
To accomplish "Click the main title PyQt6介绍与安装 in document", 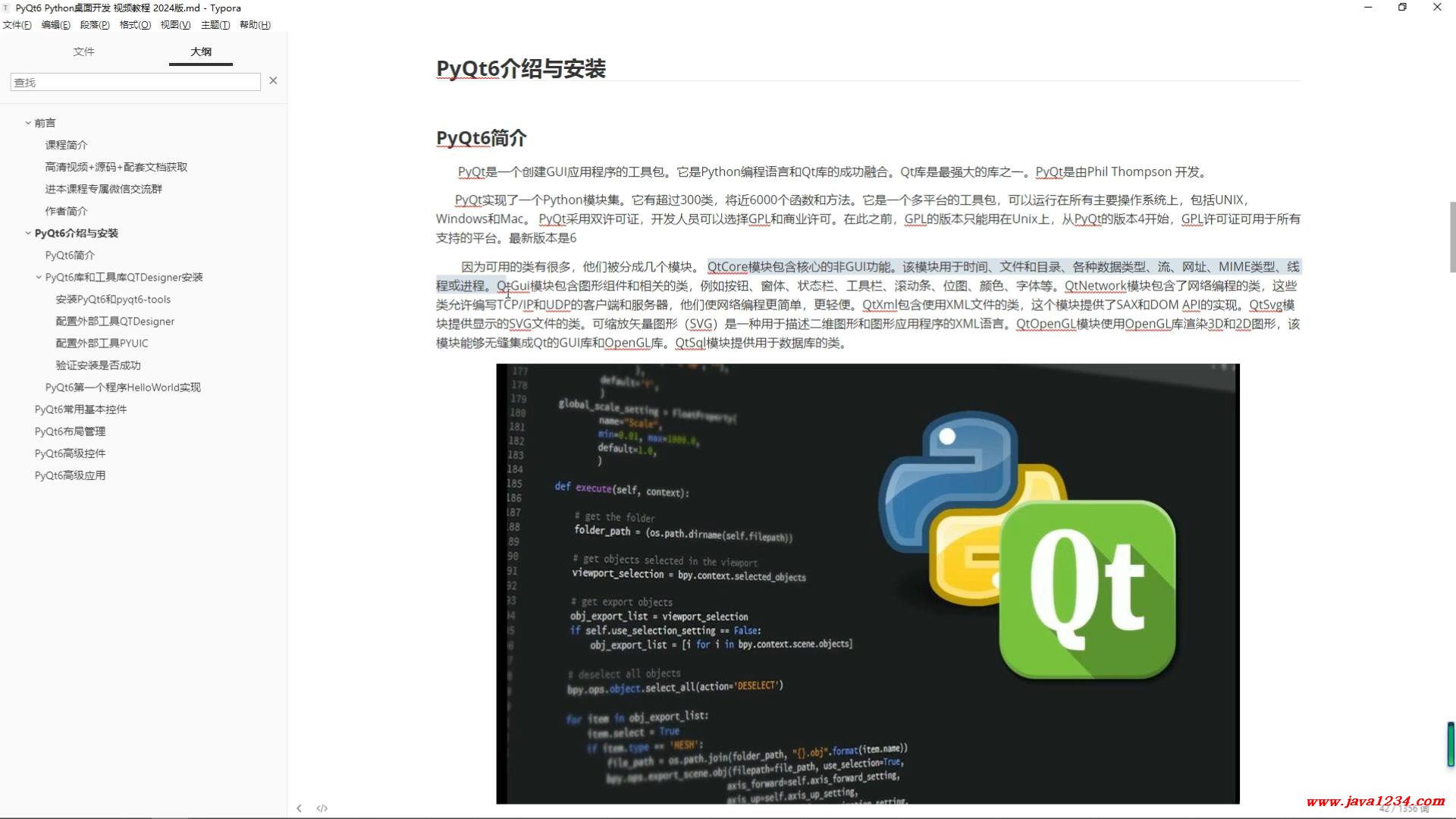I will (x=520, y=69).
